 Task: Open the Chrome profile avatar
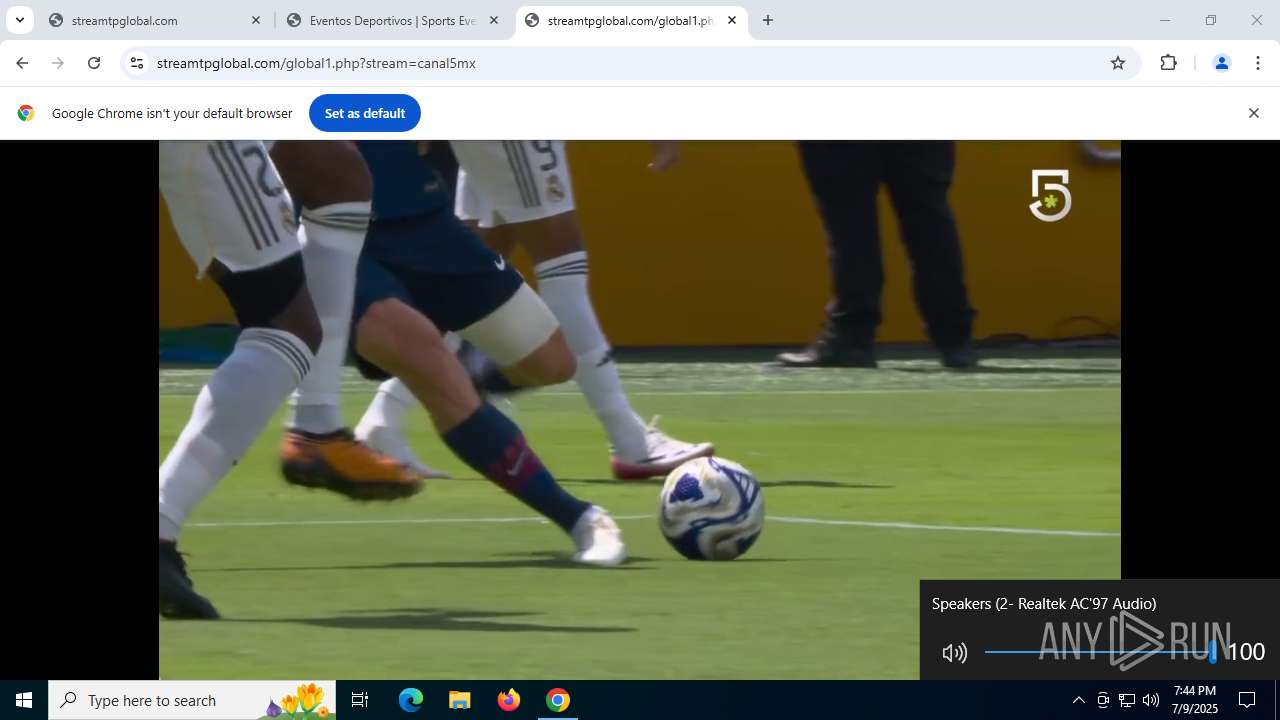click(1221, 63)
